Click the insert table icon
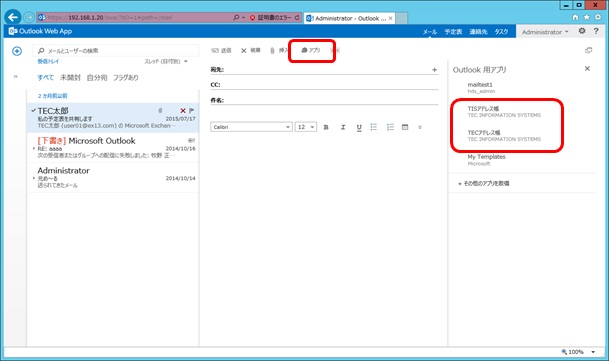Viewport: 609px width, 361px height. point(405,127)
